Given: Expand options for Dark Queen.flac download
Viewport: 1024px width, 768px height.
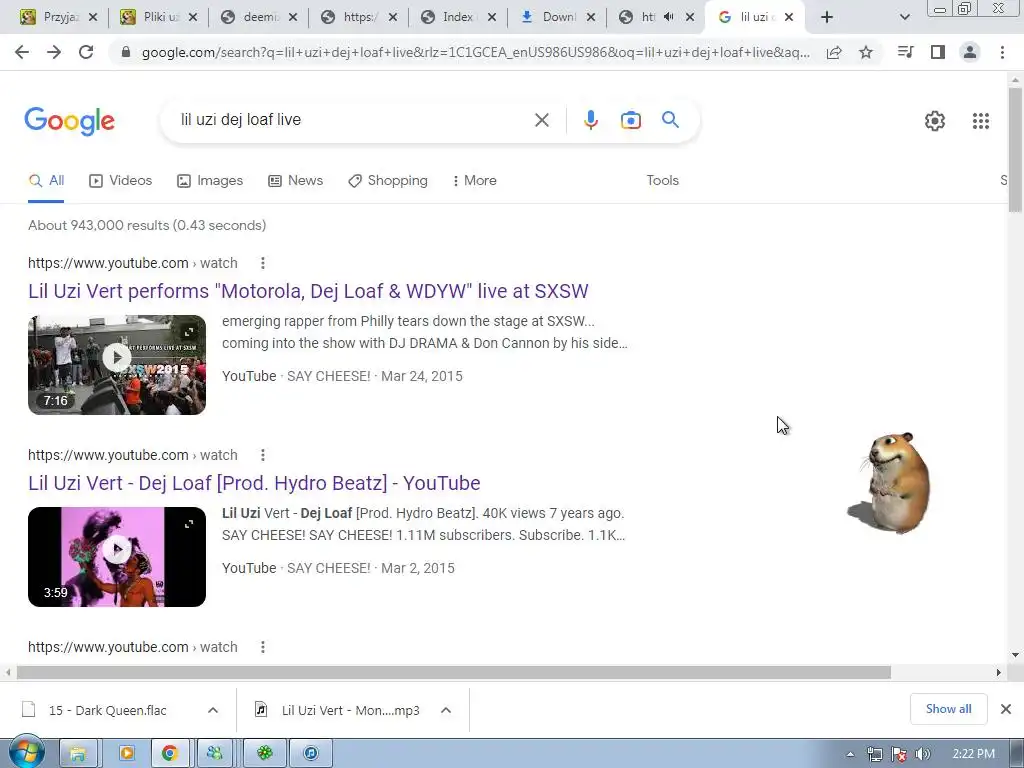Looking at the screenshot, I should coord(213,710).
